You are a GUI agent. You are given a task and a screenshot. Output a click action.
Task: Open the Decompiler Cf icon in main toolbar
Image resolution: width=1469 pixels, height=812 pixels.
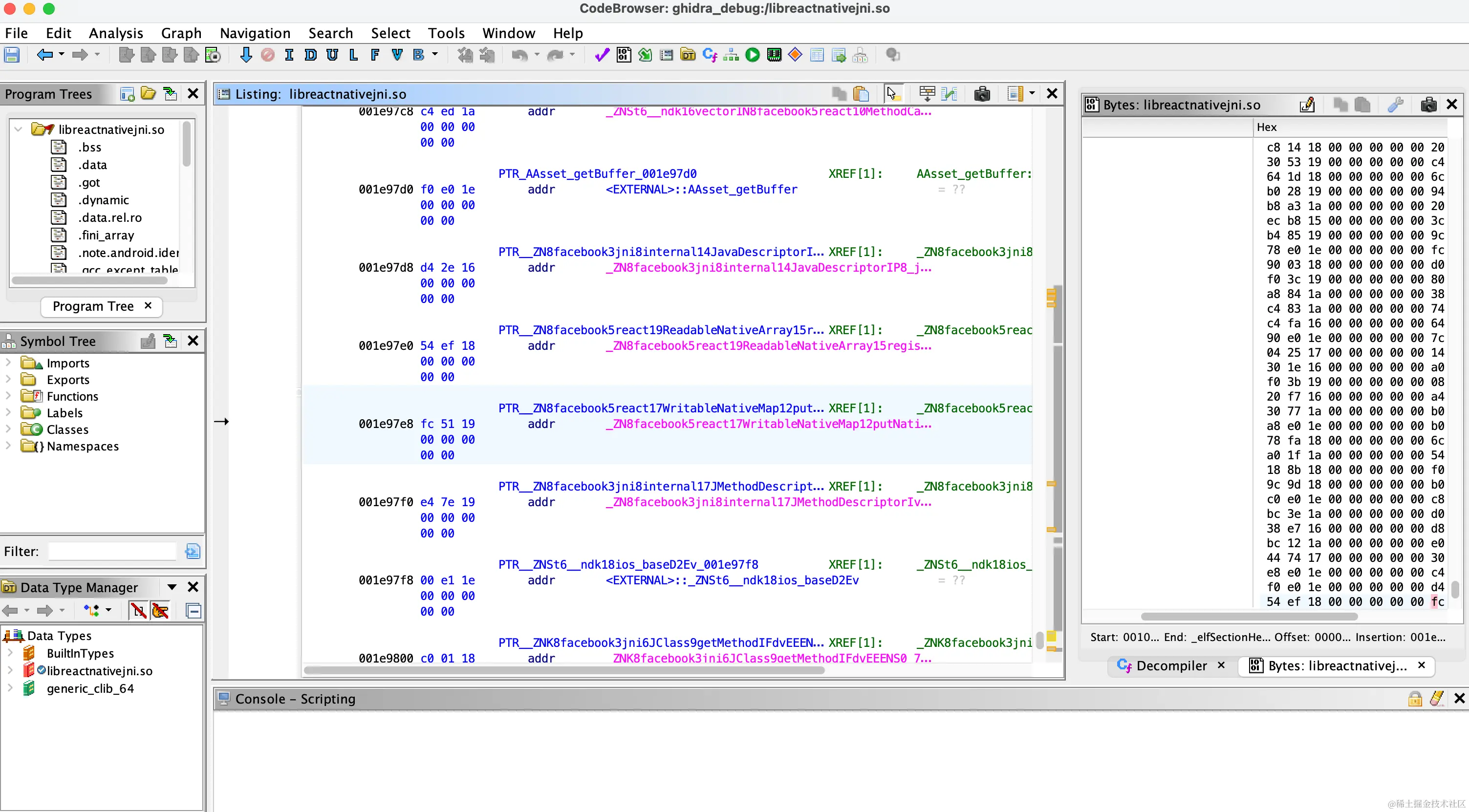coord(710,55)
